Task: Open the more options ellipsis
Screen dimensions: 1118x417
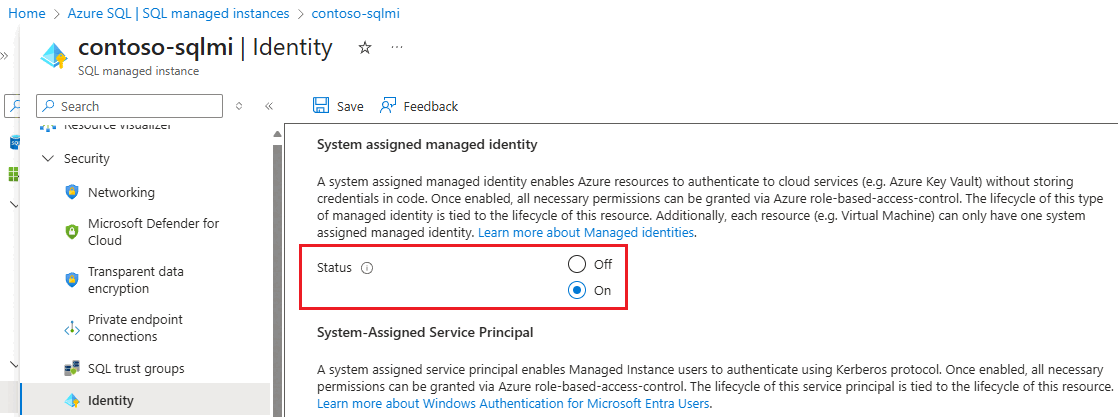Action: [397, 47]
